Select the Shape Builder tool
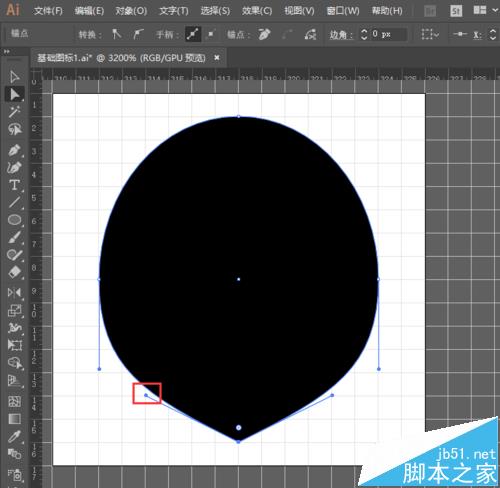Screen dimensions: 500x488 coord(14,363)
